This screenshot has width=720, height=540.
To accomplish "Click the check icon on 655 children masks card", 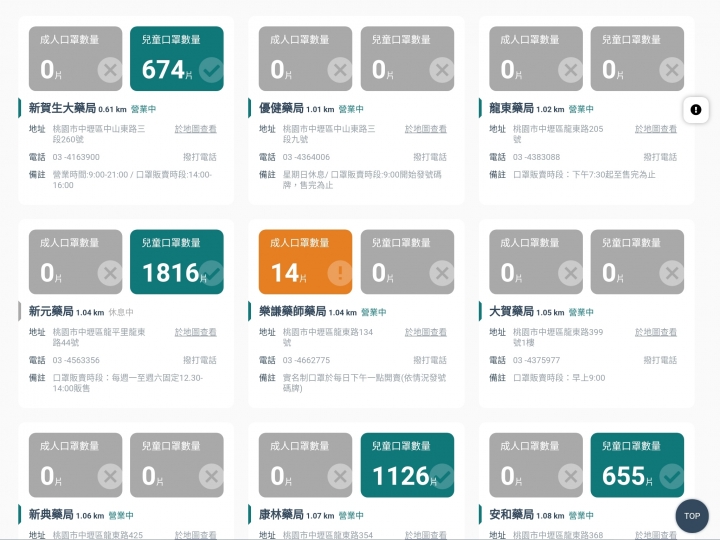I will pos(672,477).
